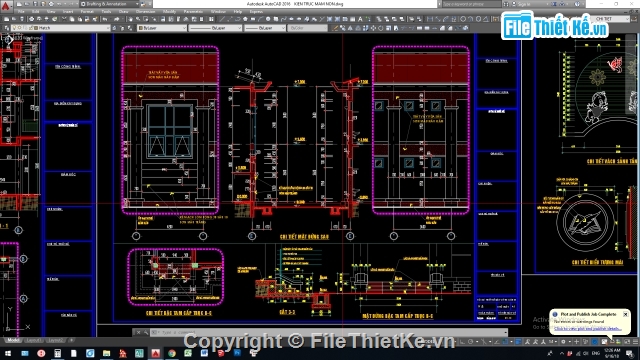Close the Plot and Publish Job notification

(x=625, y=314)
